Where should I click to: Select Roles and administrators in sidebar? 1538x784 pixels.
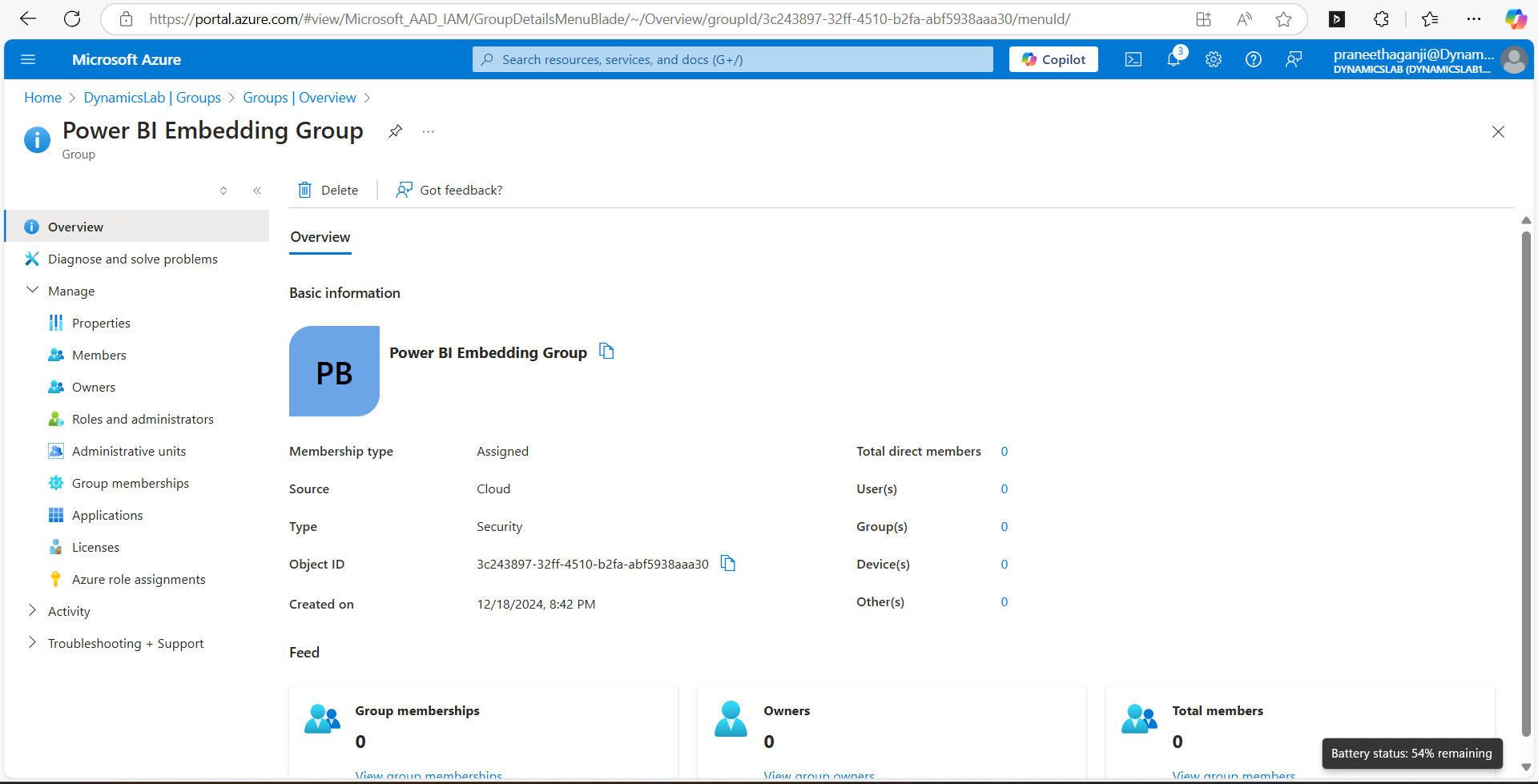pyautogui.click(x=143, y=419)
